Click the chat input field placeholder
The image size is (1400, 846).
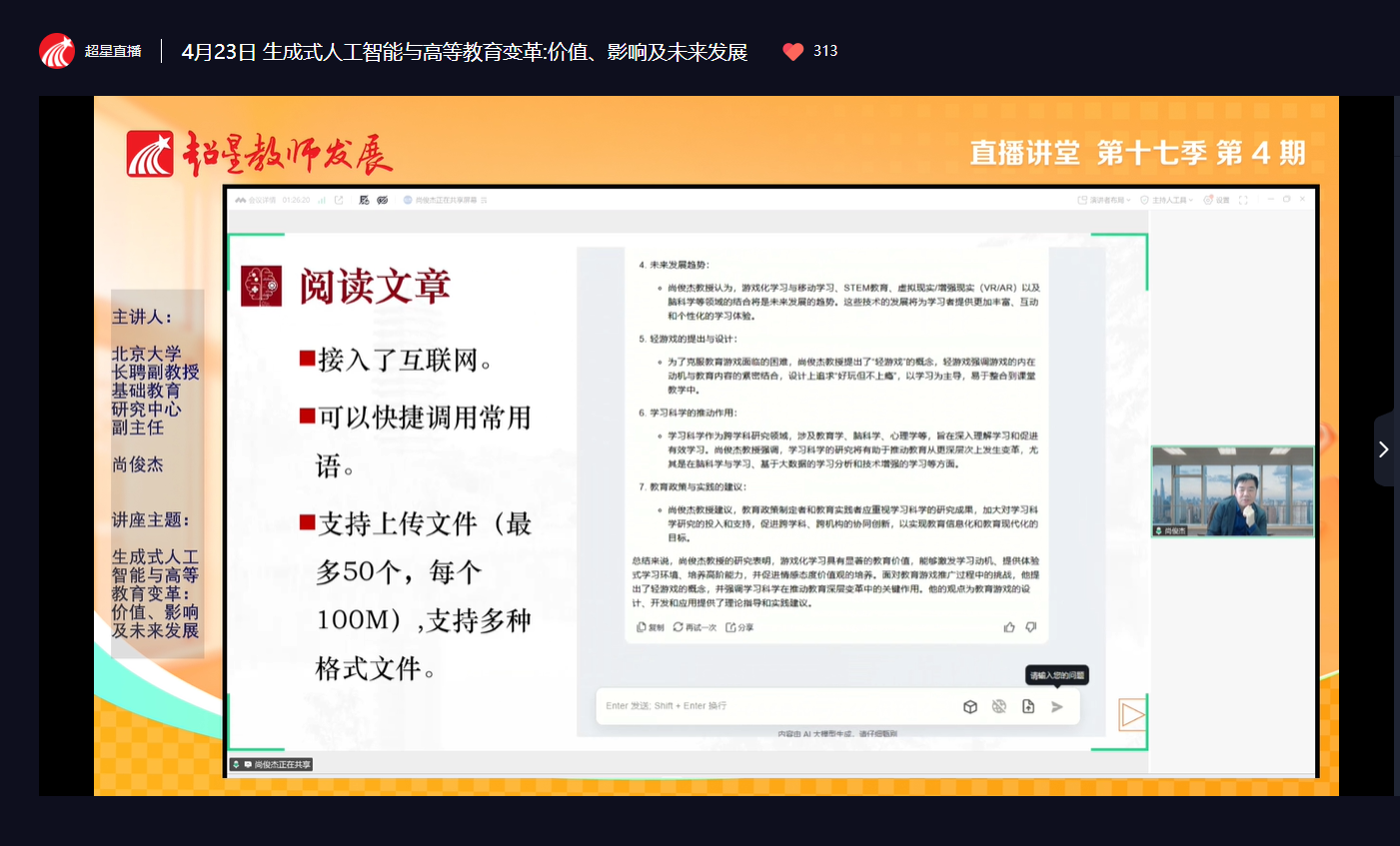tap(759, 706)
